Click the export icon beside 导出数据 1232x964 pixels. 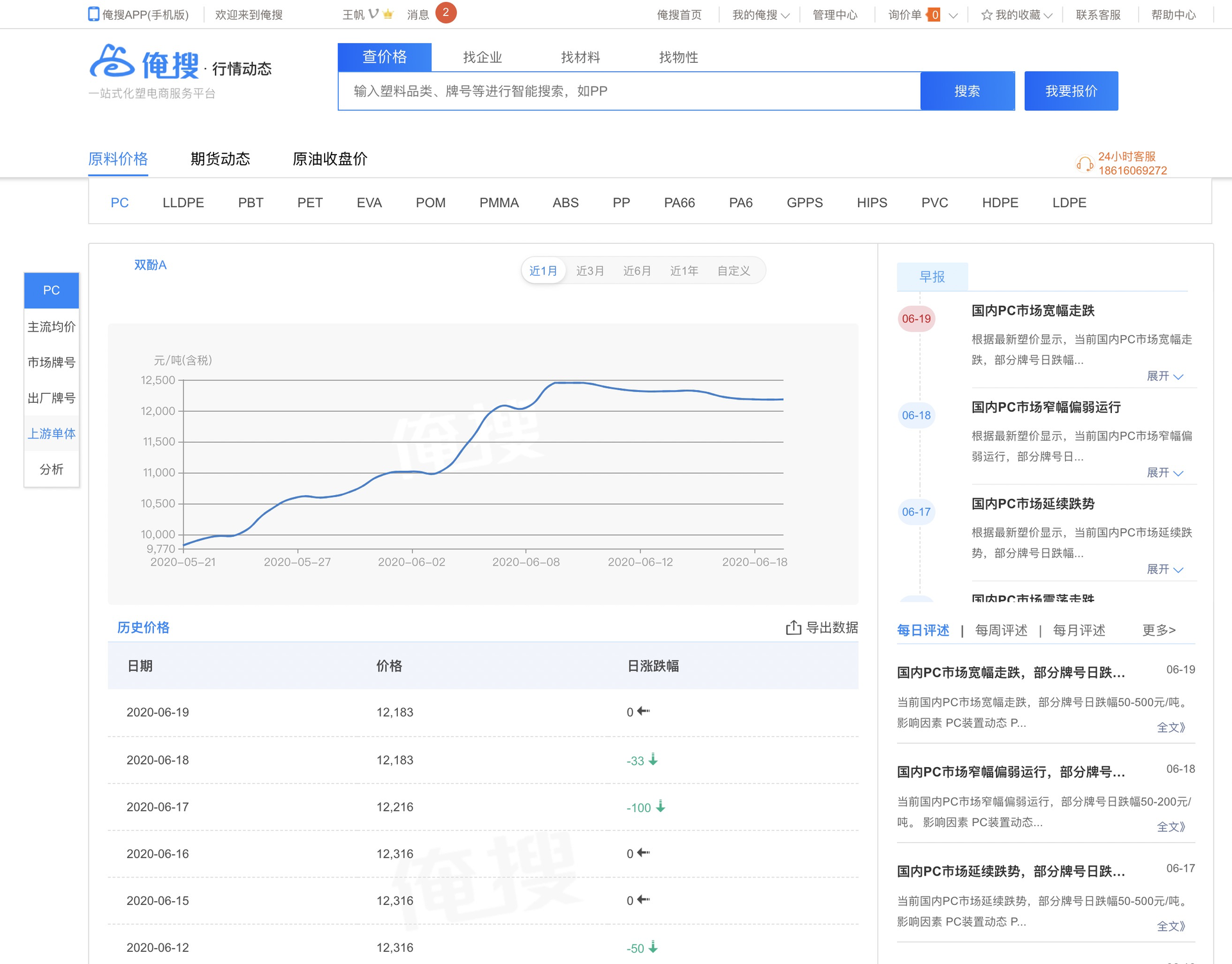pyautogui.click(x=793, y=627)
